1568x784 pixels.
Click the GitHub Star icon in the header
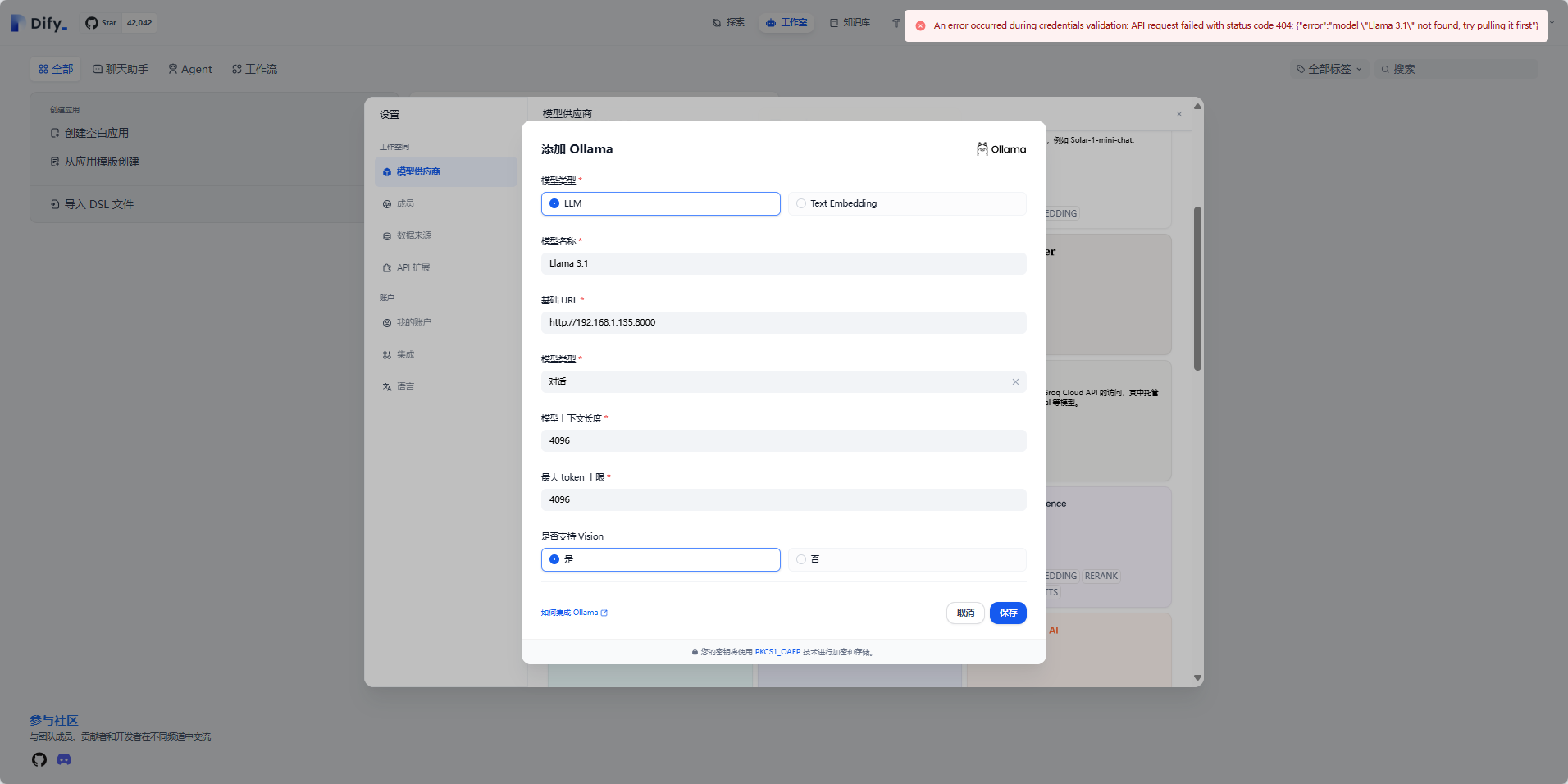[91, 23]
